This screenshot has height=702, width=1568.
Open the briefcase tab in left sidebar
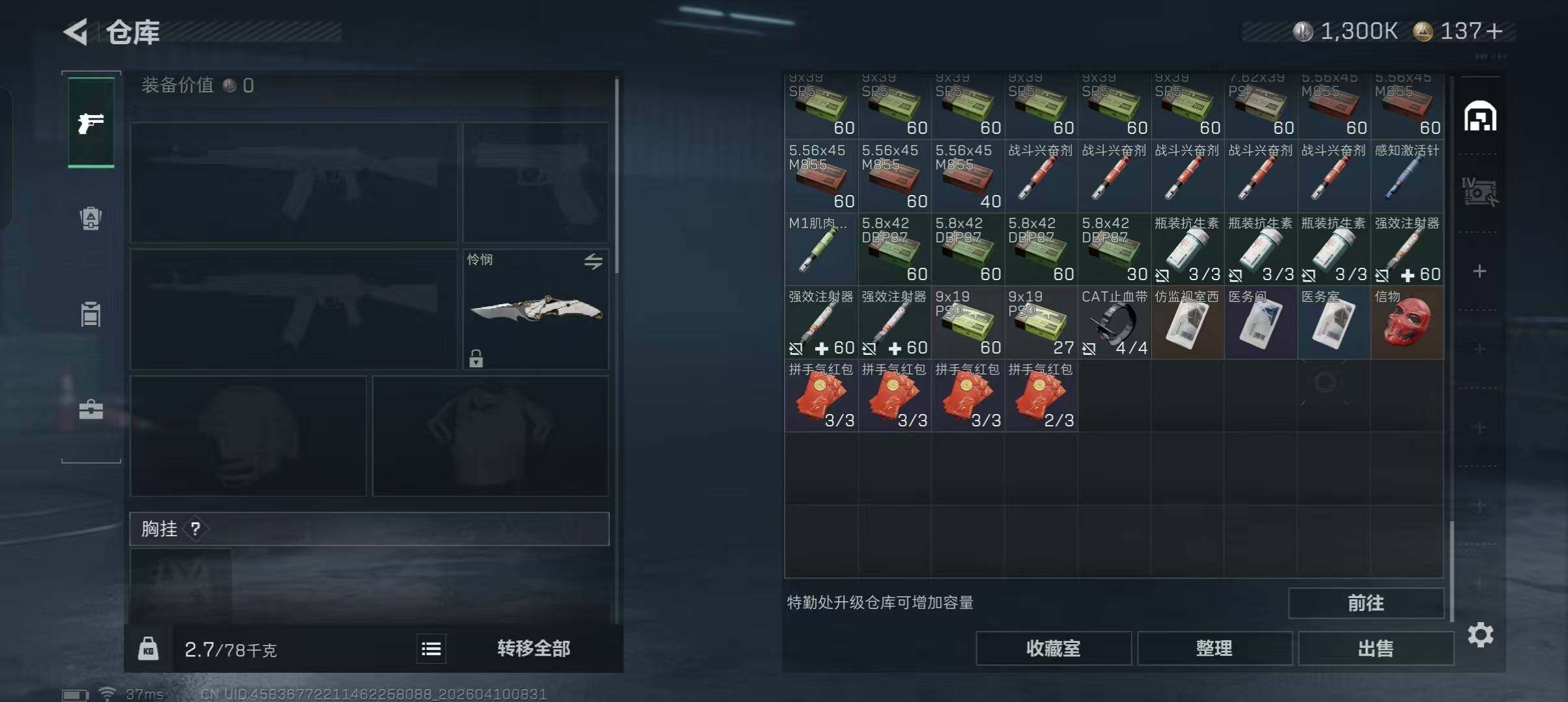[x=91, y=409]
